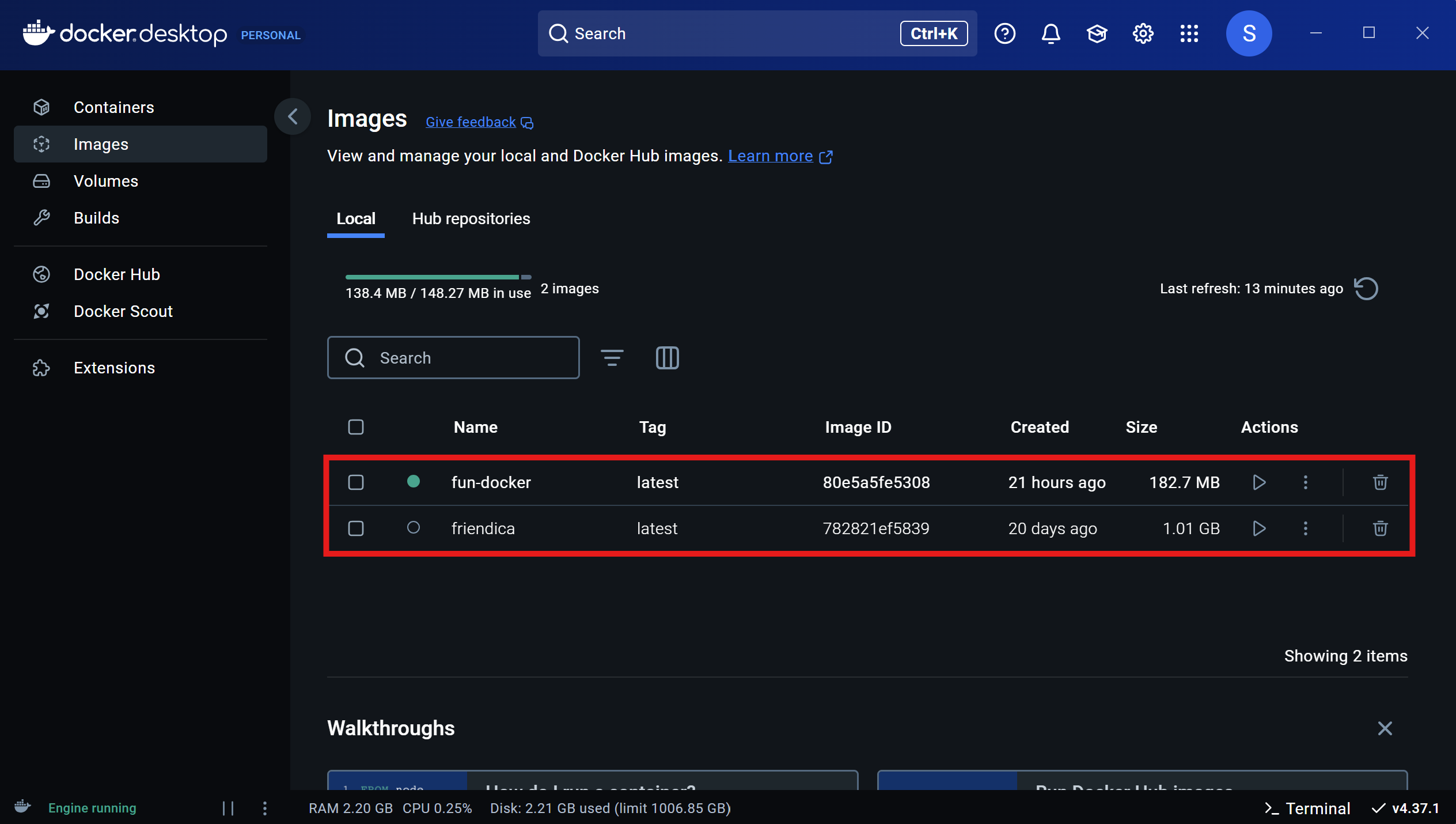Image resolution: width=1456 pixels, height=824 pixels.
Task: Open the Learning center icon
Action: point(1097,33)
